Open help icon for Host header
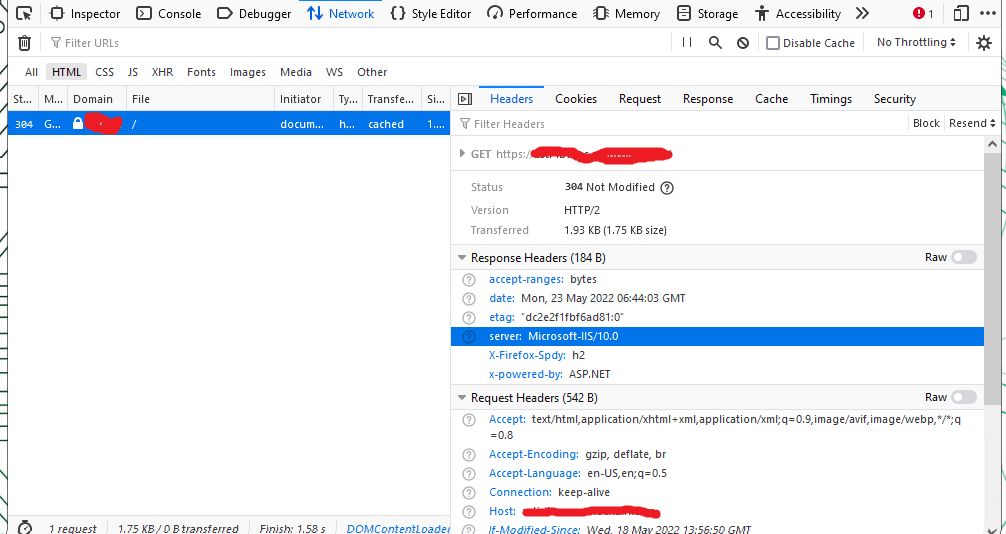Viewport: 1006px width, 534px height. click(469, 512)
